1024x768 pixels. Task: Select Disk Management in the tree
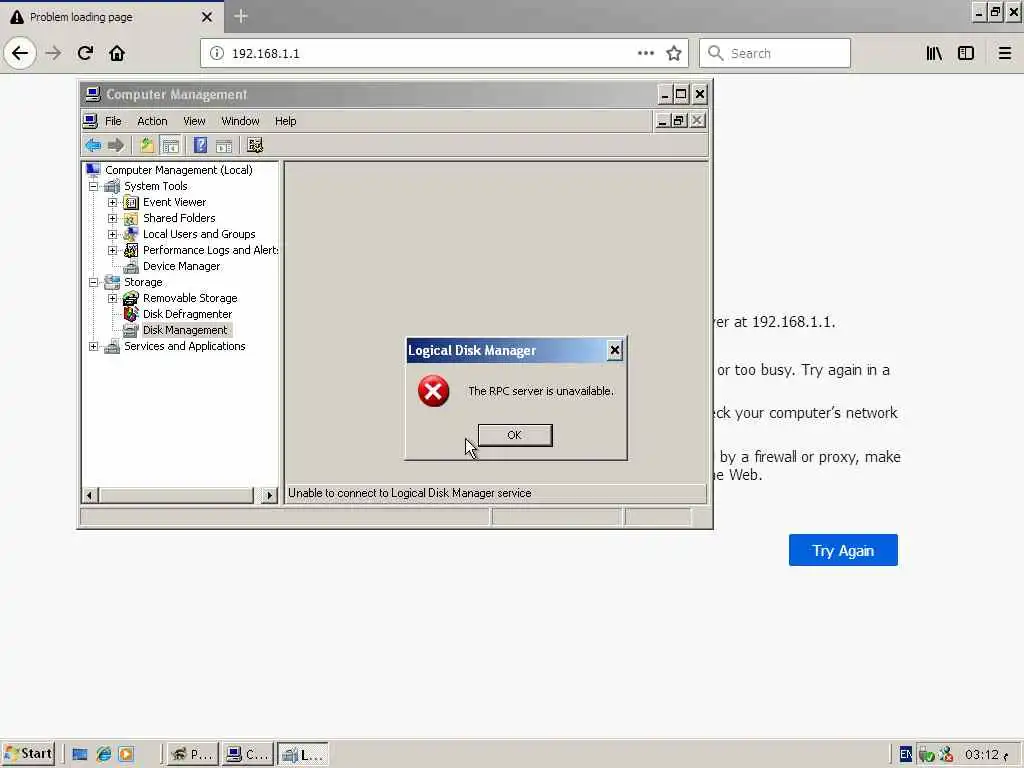coord(185,330)
